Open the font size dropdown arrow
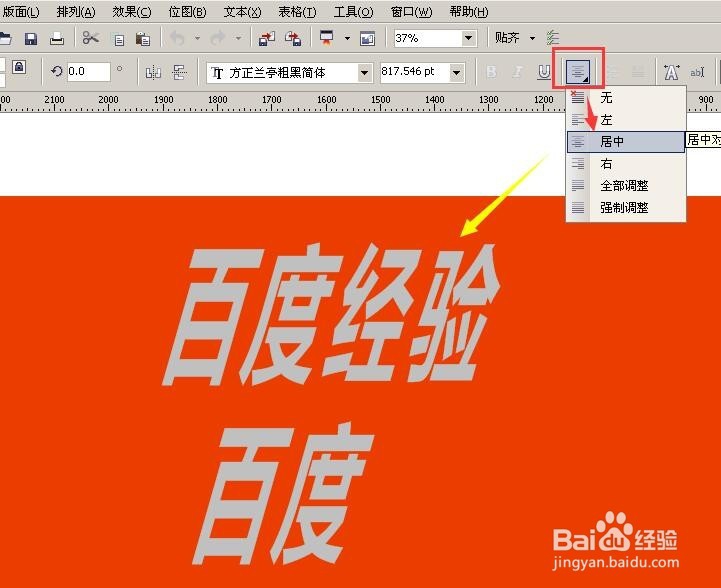721x588 pixels. coord(456,73)
